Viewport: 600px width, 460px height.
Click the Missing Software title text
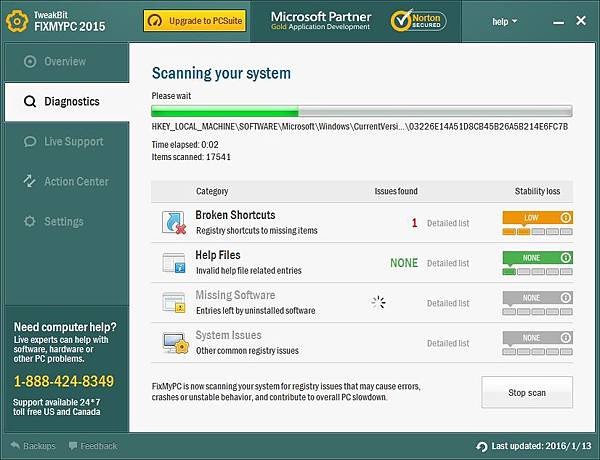click(x=235, y=295)
